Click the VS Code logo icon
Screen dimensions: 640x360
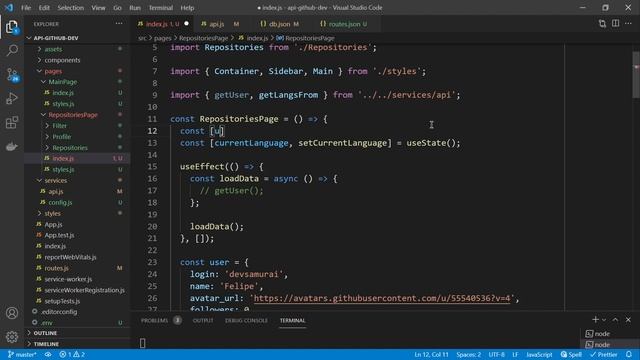[9, 7]
